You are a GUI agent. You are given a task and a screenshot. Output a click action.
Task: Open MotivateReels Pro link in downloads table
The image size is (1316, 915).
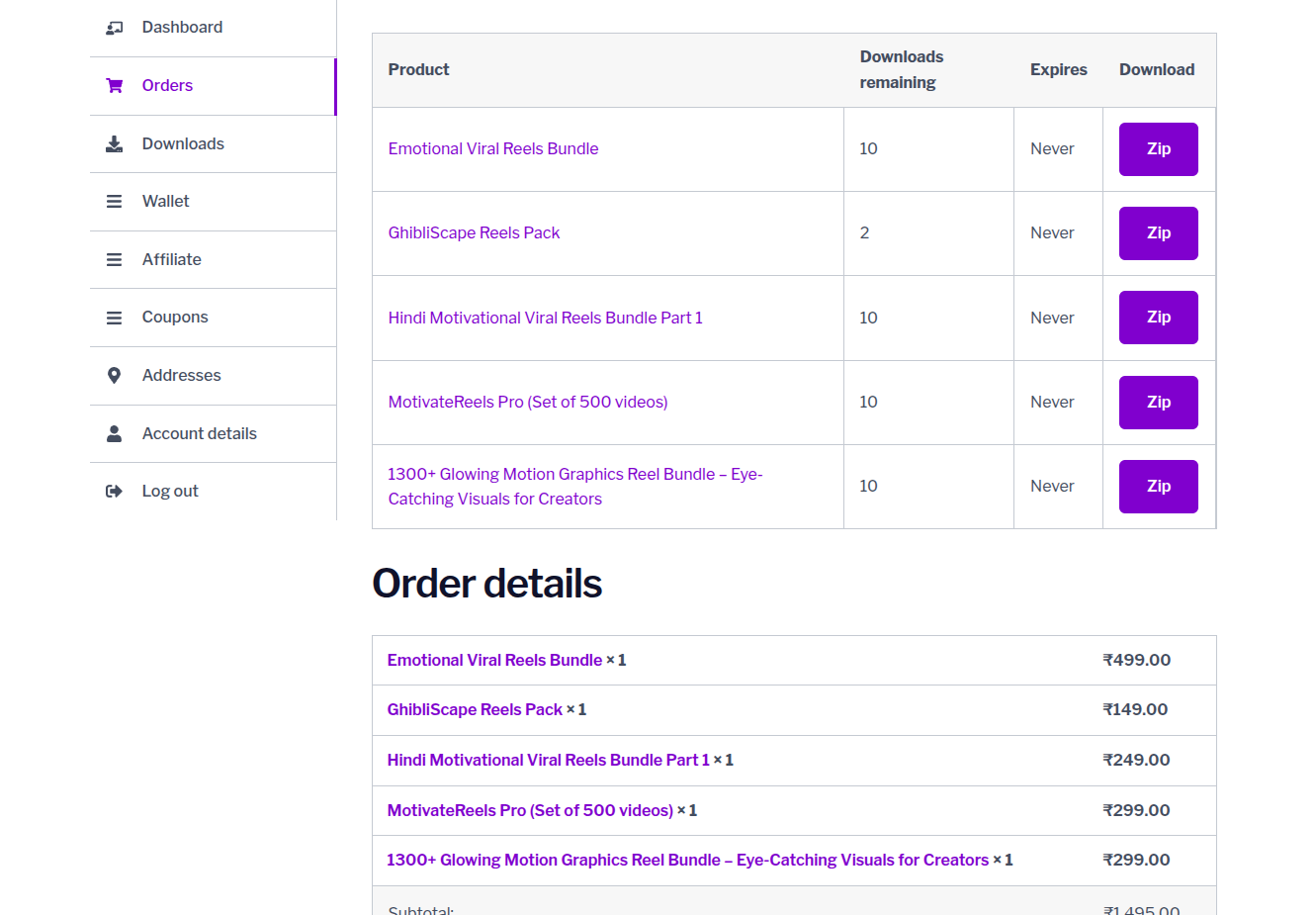[x=528, y=402]
